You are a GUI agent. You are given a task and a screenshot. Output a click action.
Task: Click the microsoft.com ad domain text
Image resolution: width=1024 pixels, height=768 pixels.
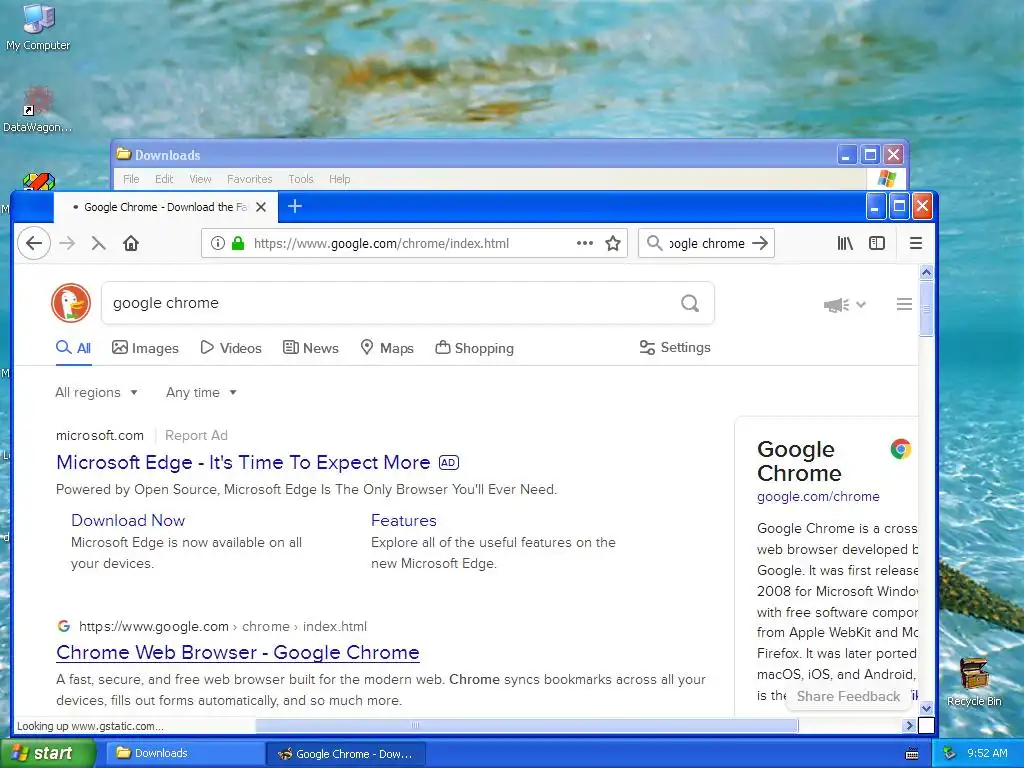(100, 436)
